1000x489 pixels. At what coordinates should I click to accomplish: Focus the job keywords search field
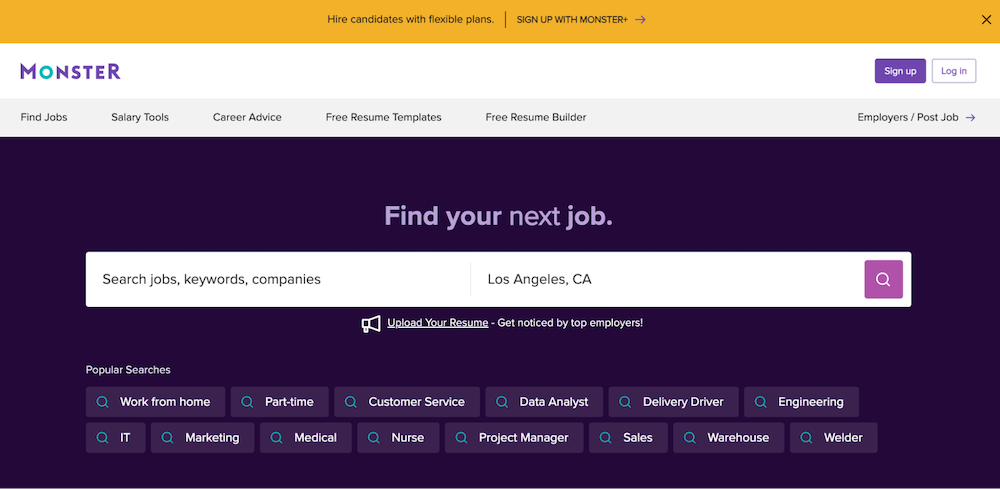click(x=278, y=279)
